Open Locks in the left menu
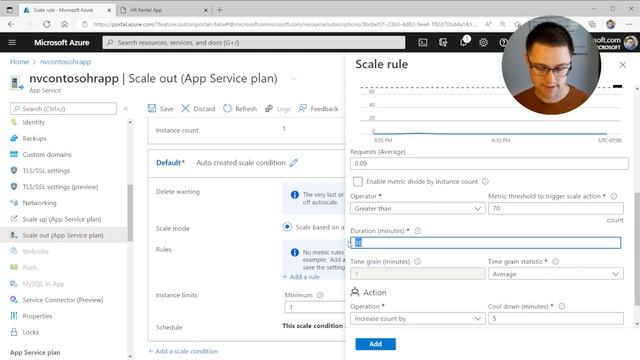Viewport: 640px width, 360px height. [31, 332]
